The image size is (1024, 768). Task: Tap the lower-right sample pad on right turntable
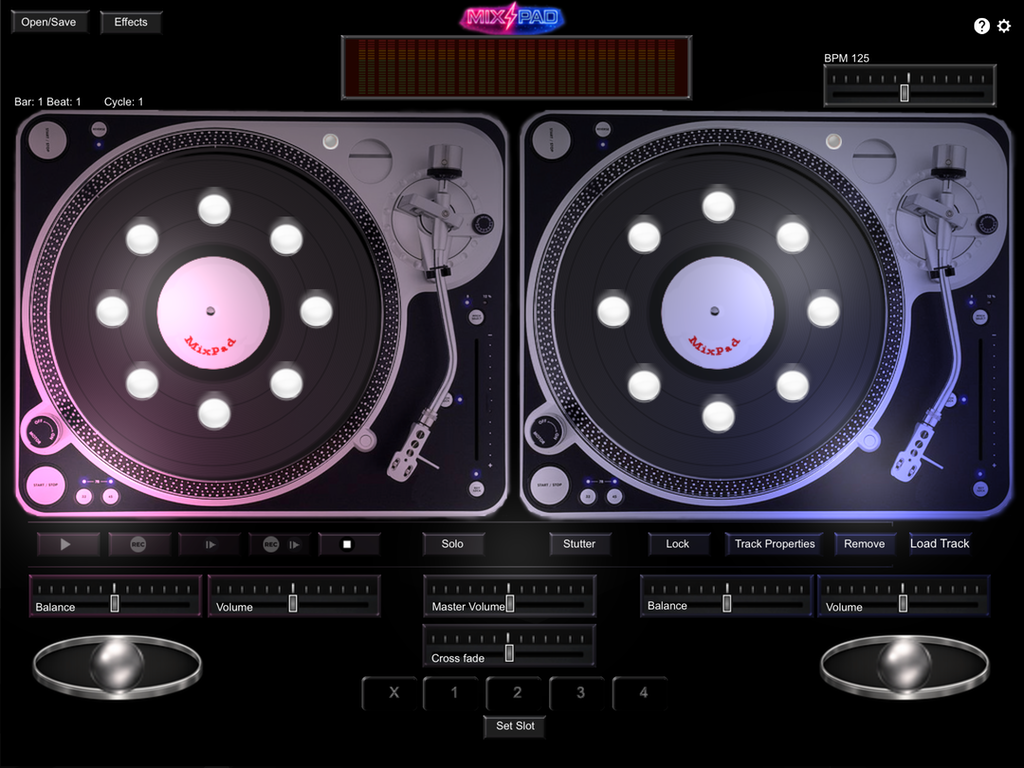(x=793, y=385)
